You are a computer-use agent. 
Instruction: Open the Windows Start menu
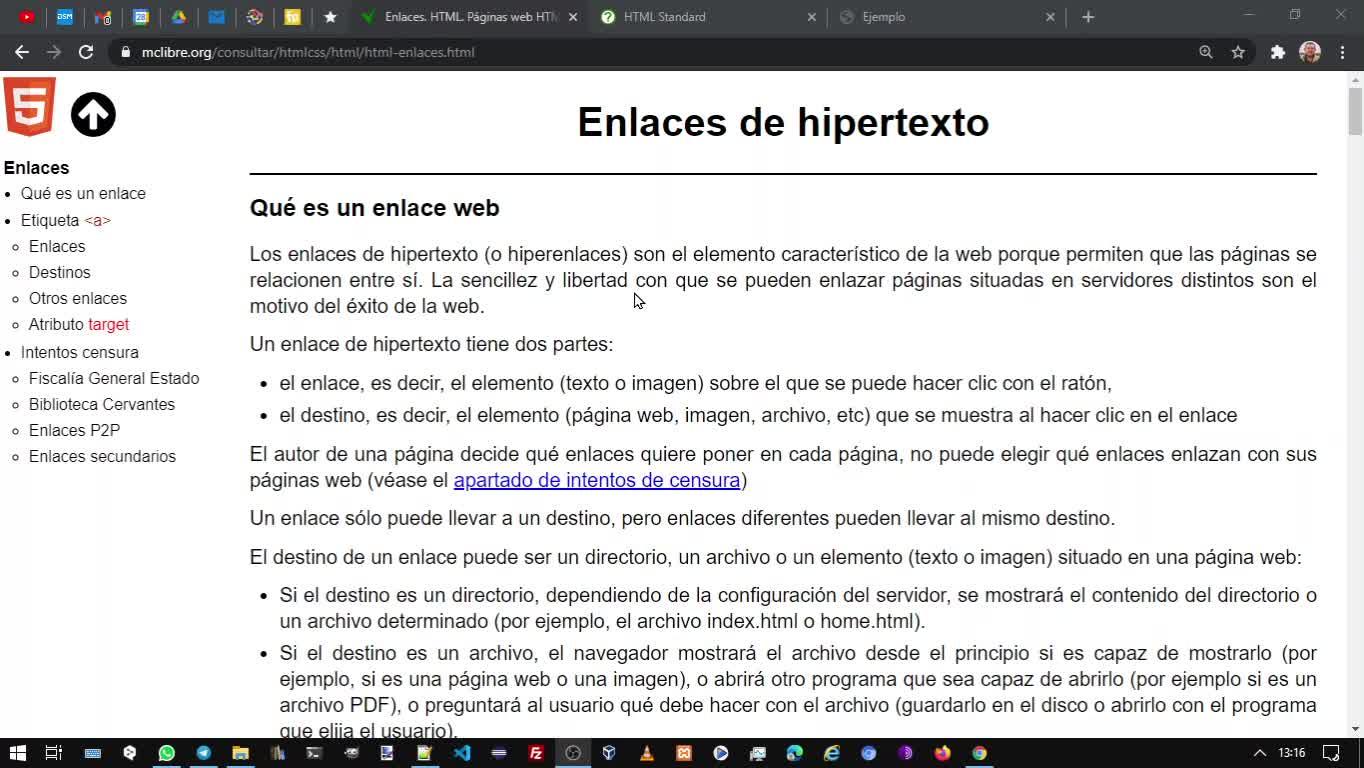click(x=17, y=753)
